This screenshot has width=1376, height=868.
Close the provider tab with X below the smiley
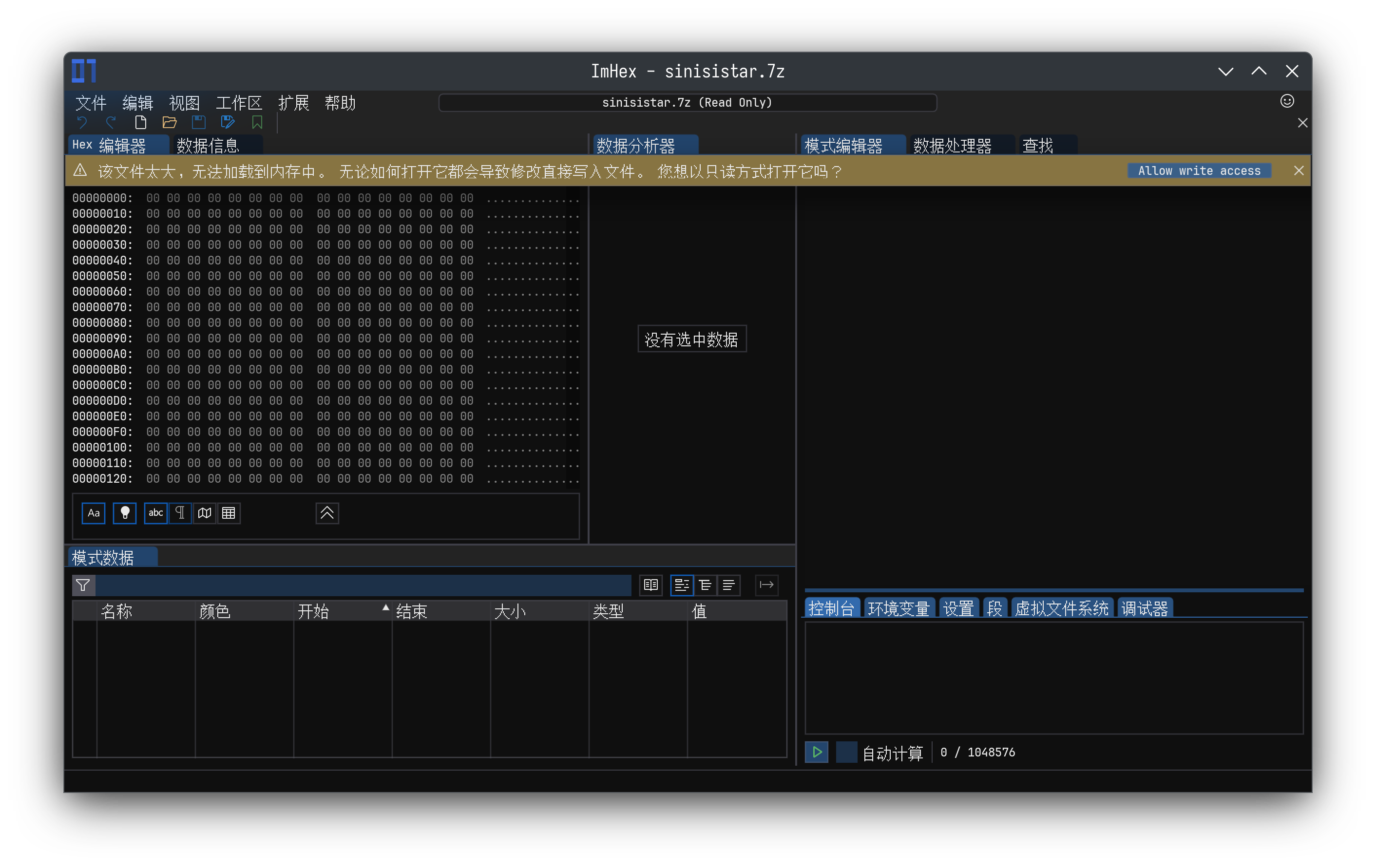(x=1302, y=123)
